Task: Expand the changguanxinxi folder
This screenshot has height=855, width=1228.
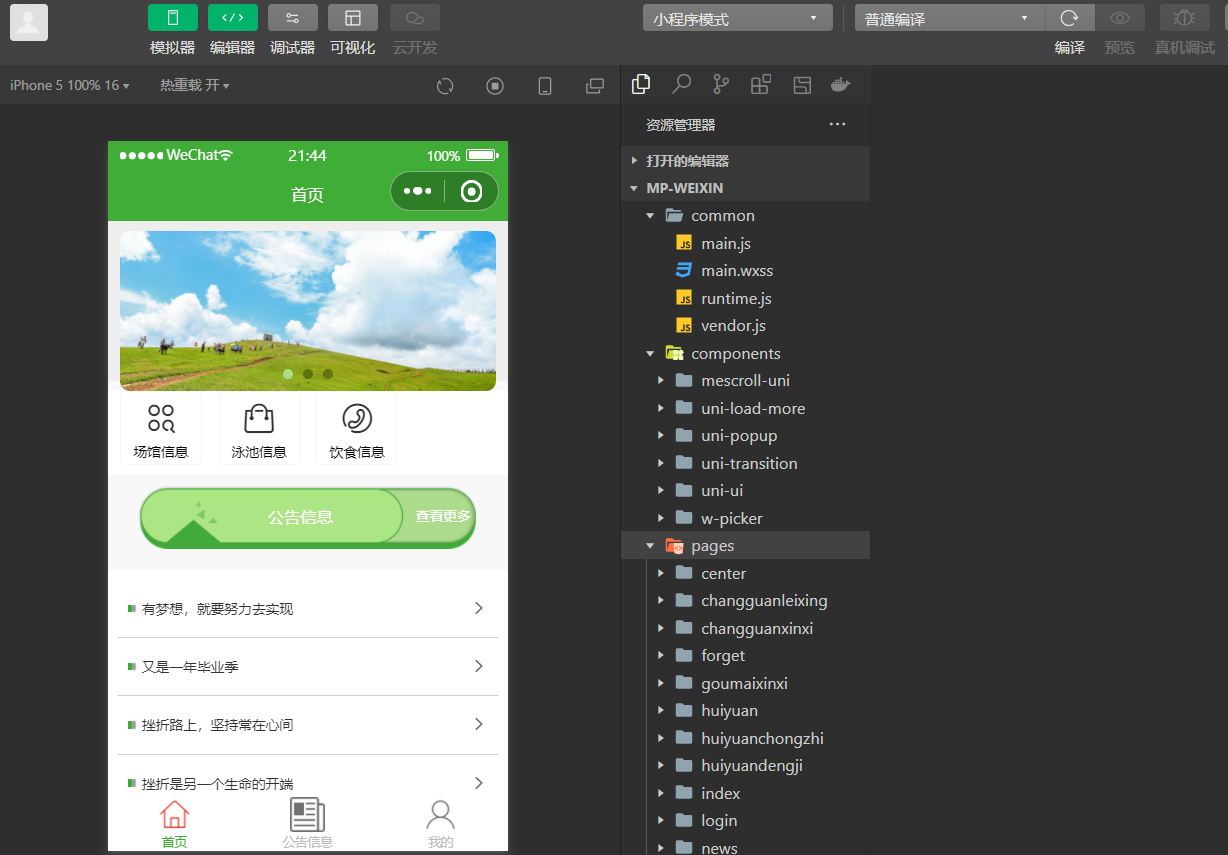Action: point(745,628)
